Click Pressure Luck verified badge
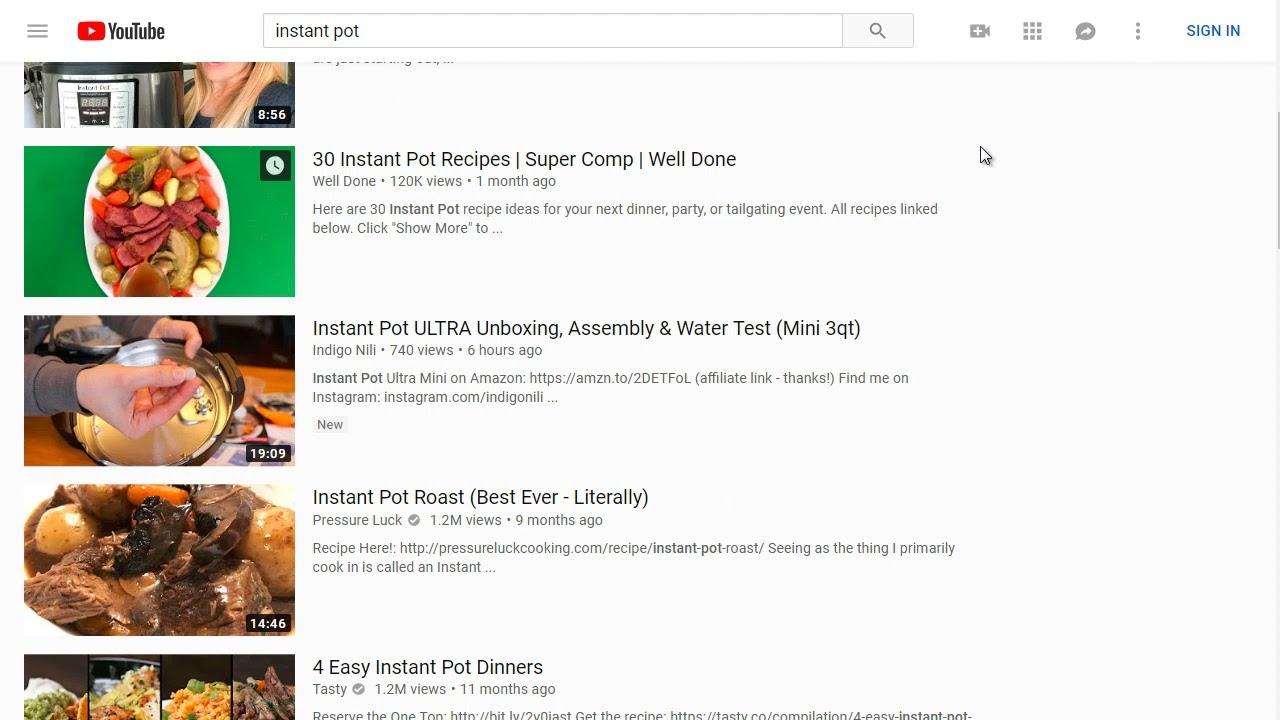Image resolution: width=1280 pixels, height=720 pixels. pyautogui.click(x=414, y=520)
